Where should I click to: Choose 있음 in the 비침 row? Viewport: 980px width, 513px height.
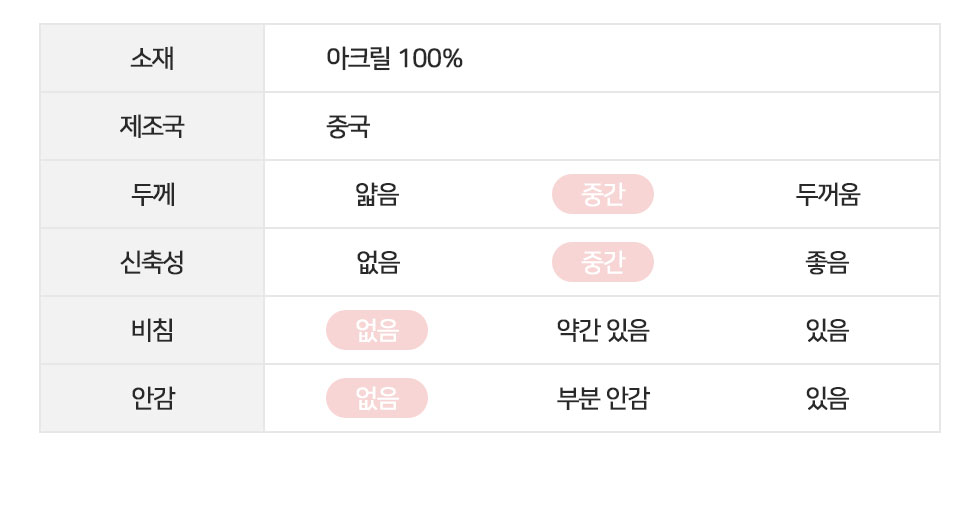pos(828,331)
